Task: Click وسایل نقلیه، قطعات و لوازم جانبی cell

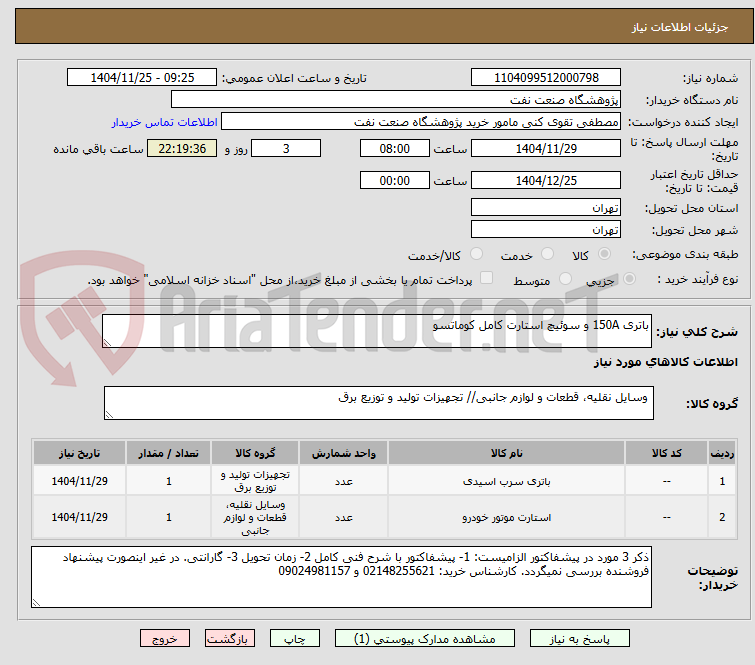Action: point(255,517)
